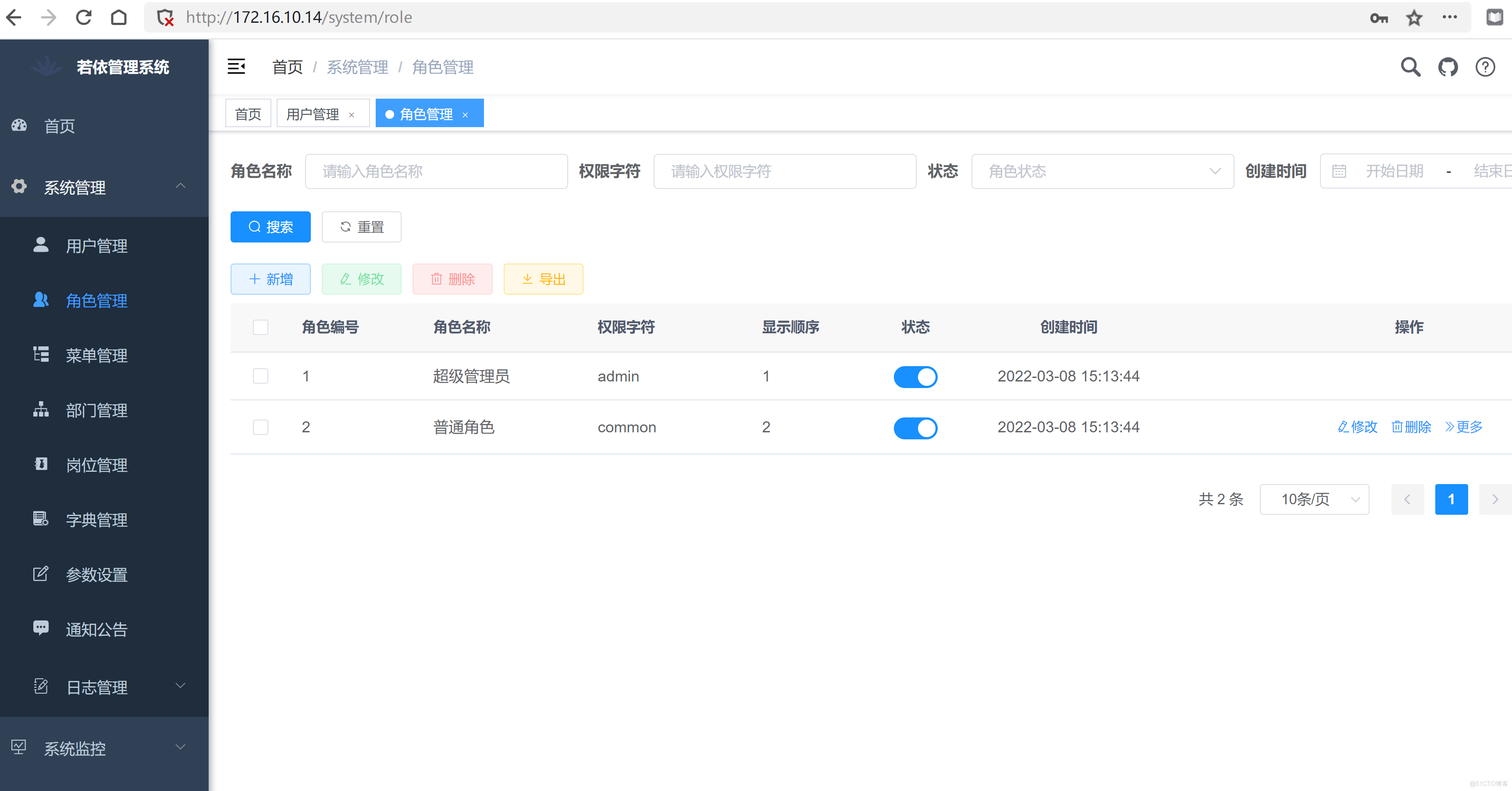Click the RuoYi logo in sidebar
The height and width of the screenshot is (791, 1512).
pyautogui.click(x=47, y=66)
